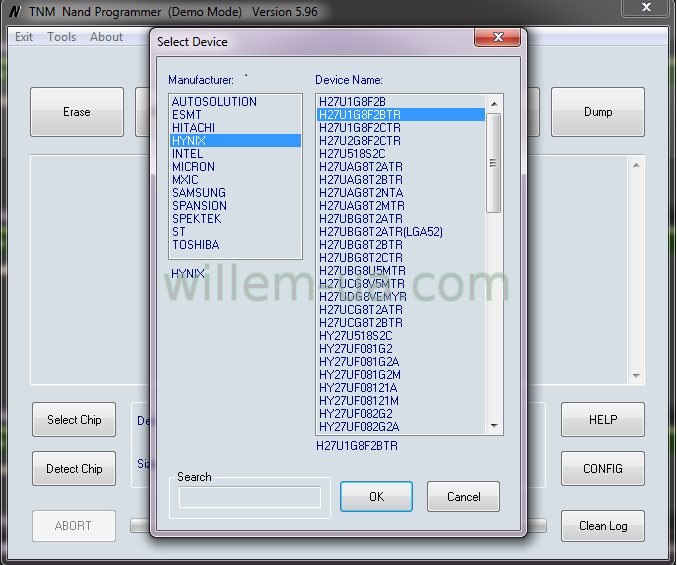The width and height of the screenshot is (677, 565).
Task: Select device H27UAG8T2NTA
Action: pyautogui.click(x=401, y=193)
